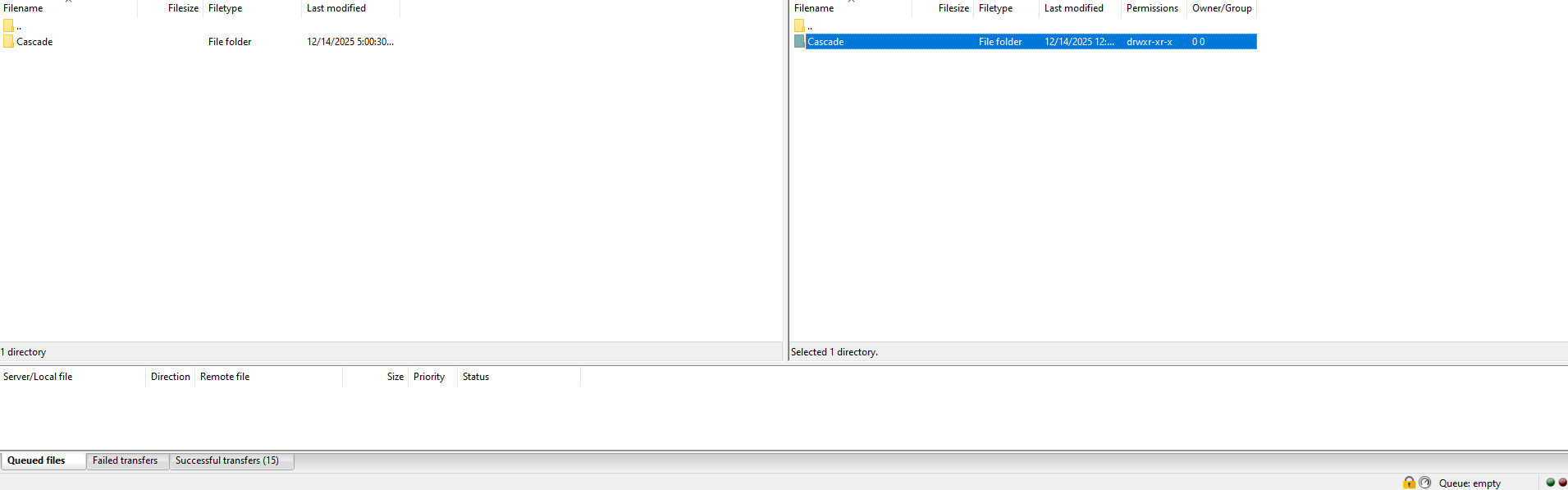Select the selected remote Cascade row's permissions text
Viewport: 1568px width, 490px height.
1149,42
